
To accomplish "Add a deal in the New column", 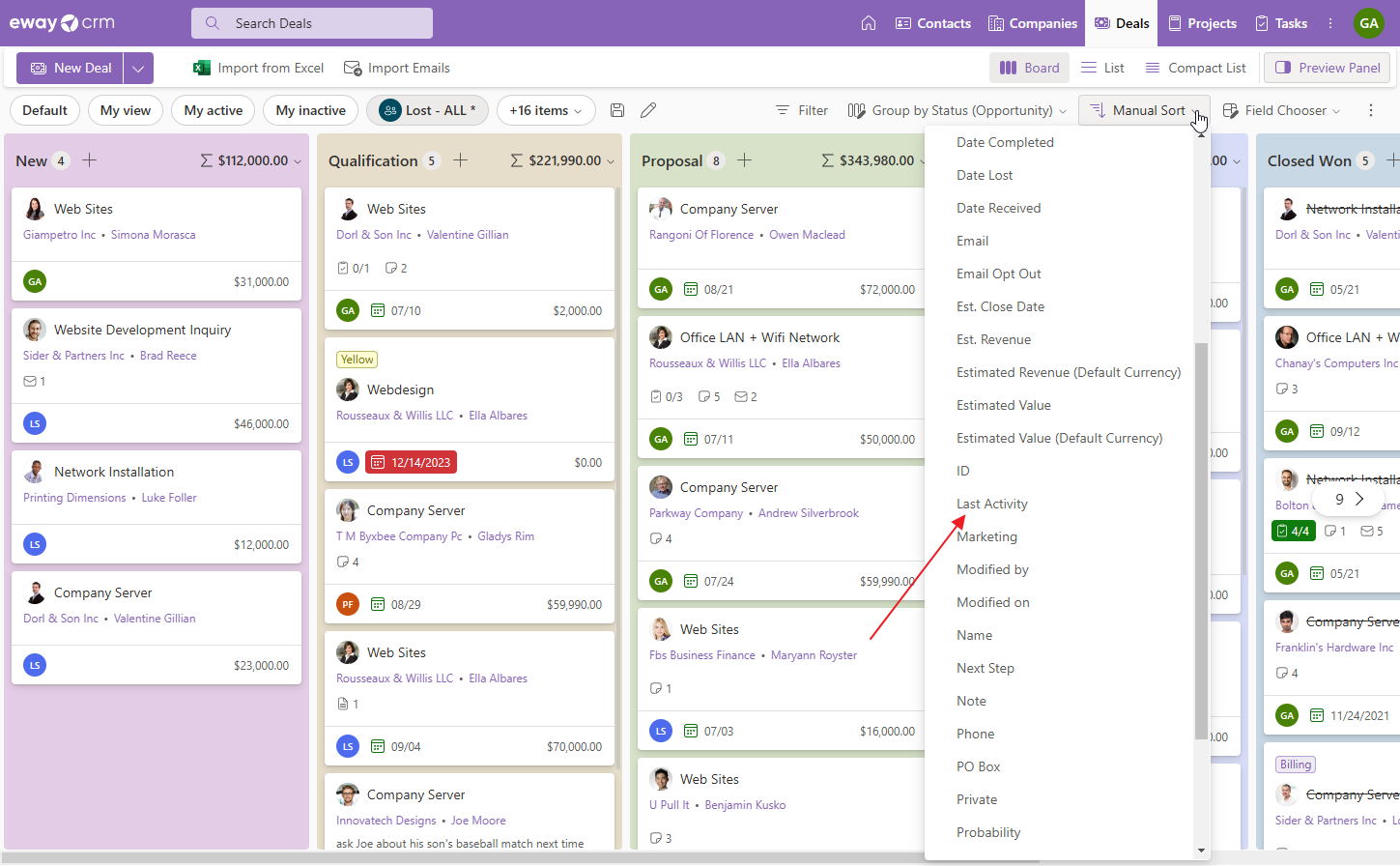I will point(89,160).
